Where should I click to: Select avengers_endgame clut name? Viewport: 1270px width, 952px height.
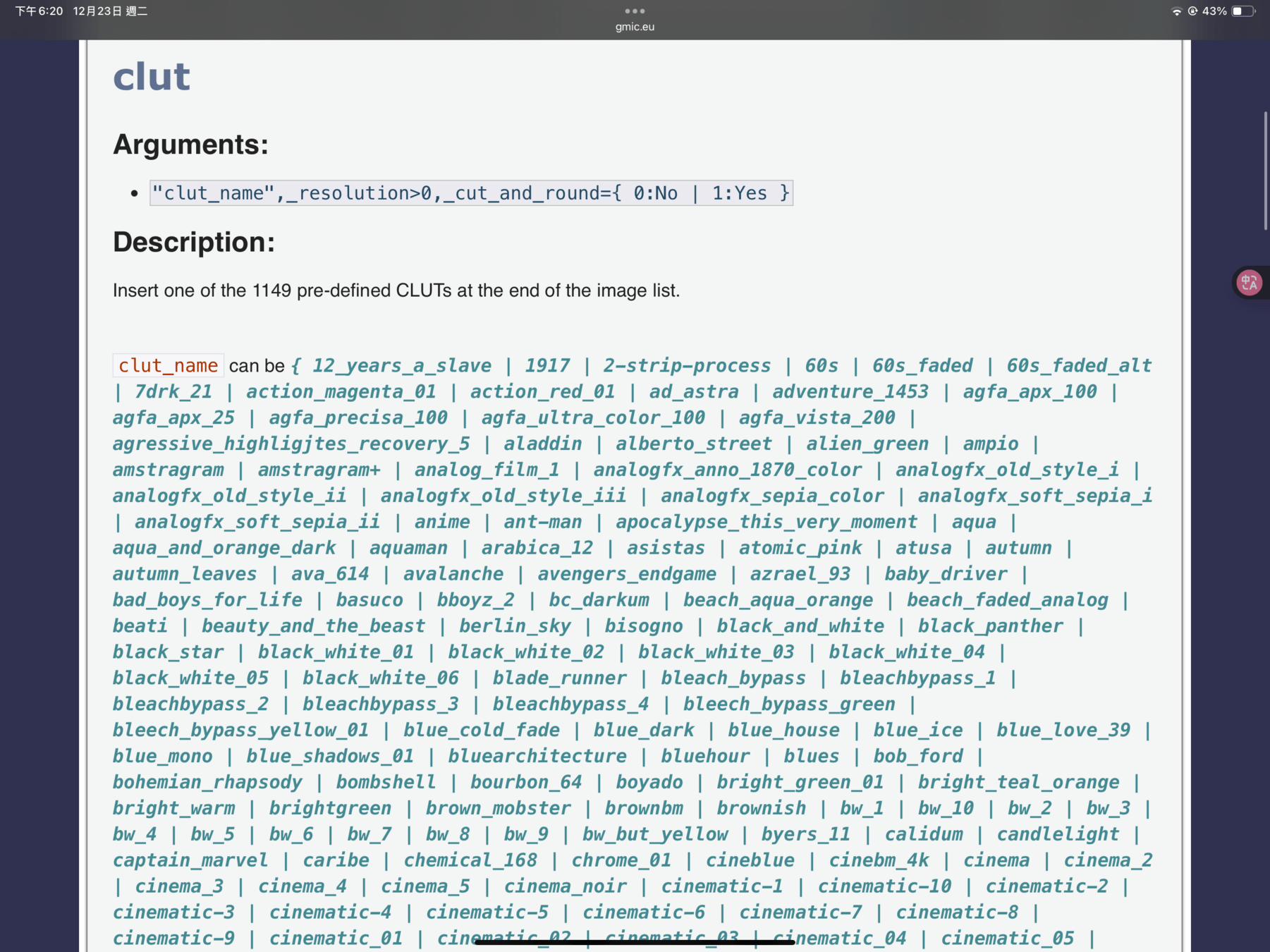627,574
